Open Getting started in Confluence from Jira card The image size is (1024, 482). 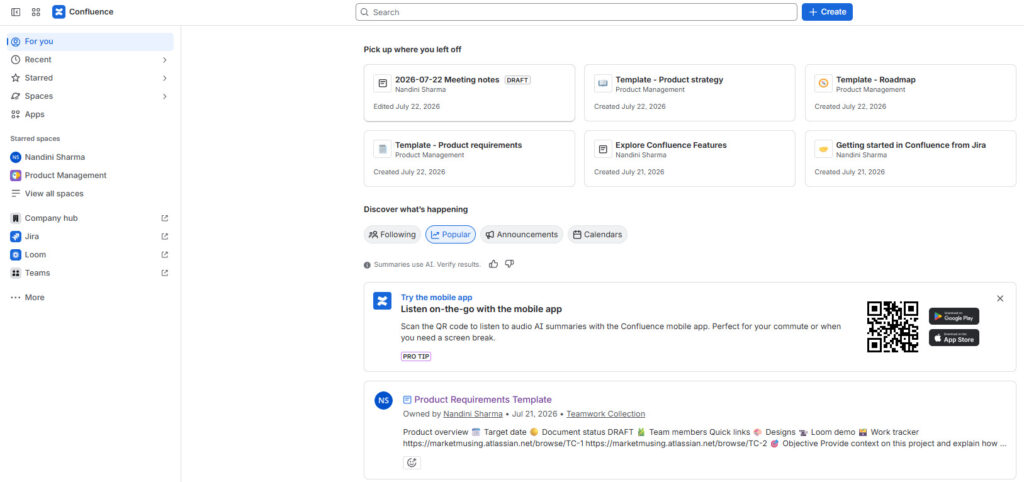point(910,159)
